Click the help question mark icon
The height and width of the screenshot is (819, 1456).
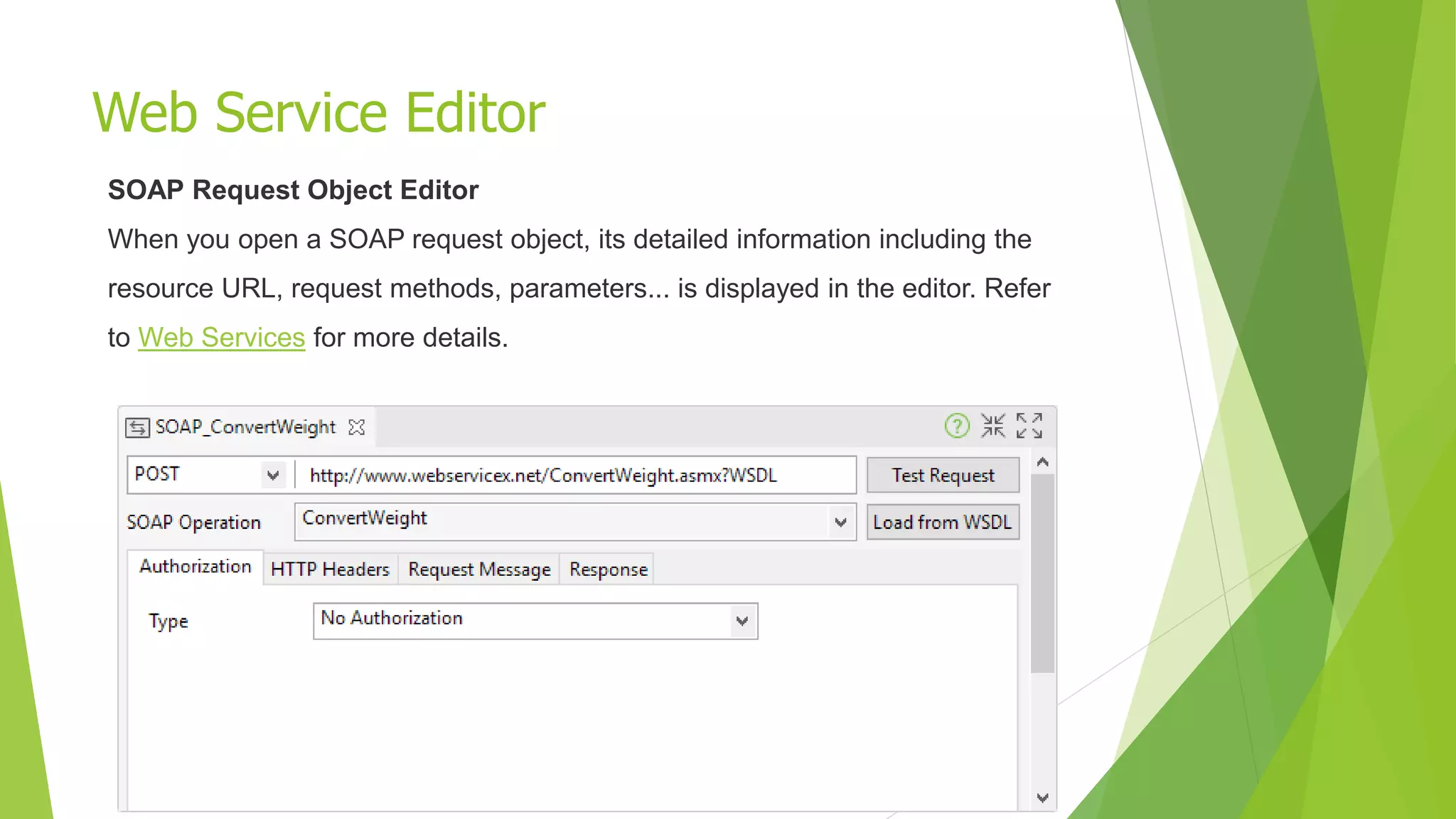click(957, 426)
